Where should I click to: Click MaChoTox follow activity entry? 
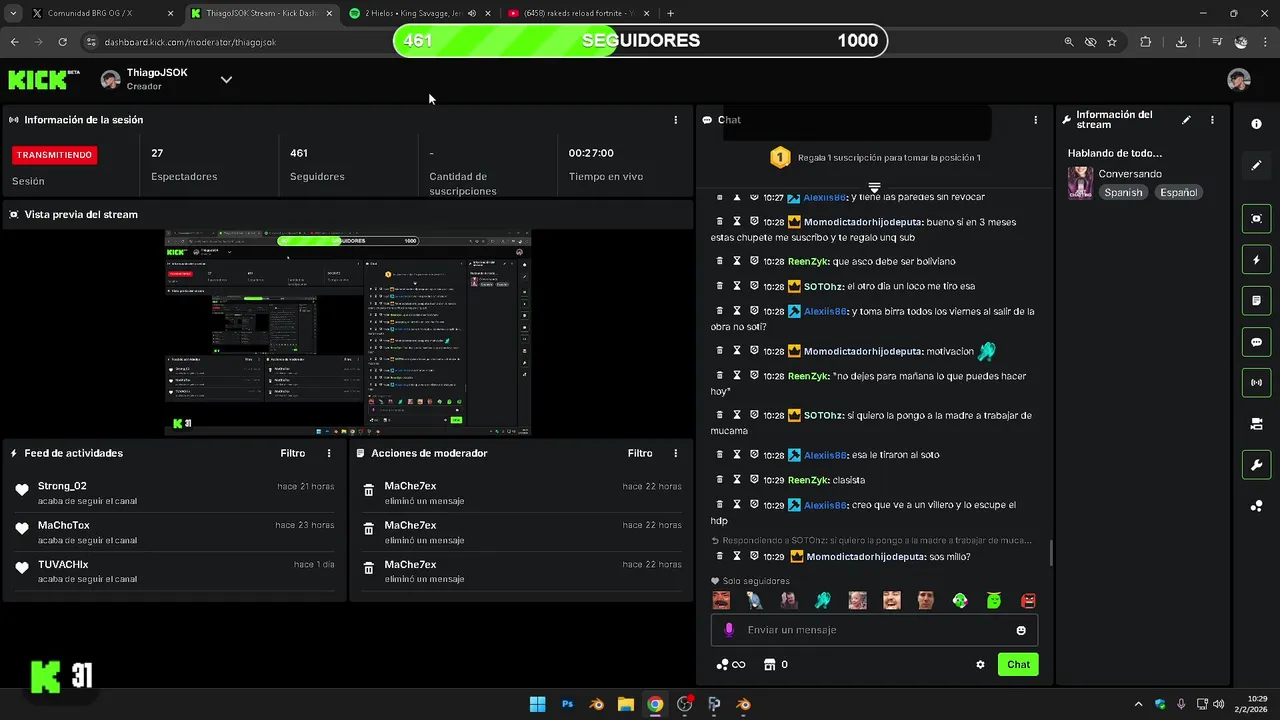(174, 532)
